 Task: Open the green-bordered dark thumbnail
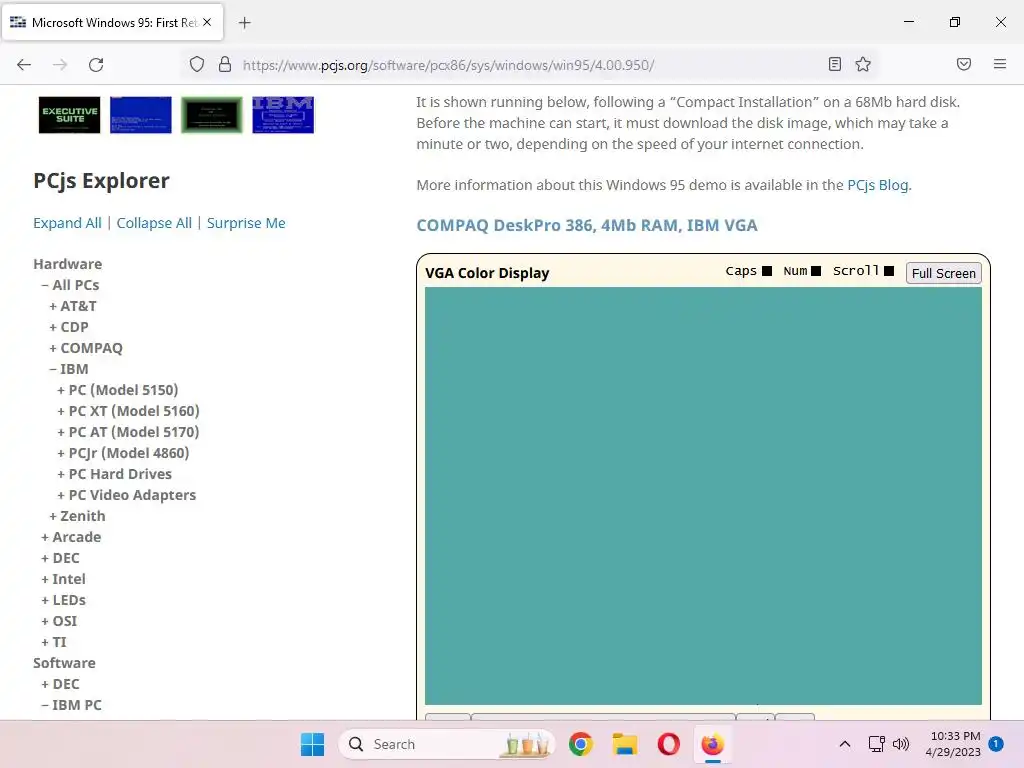click(212, 115)
